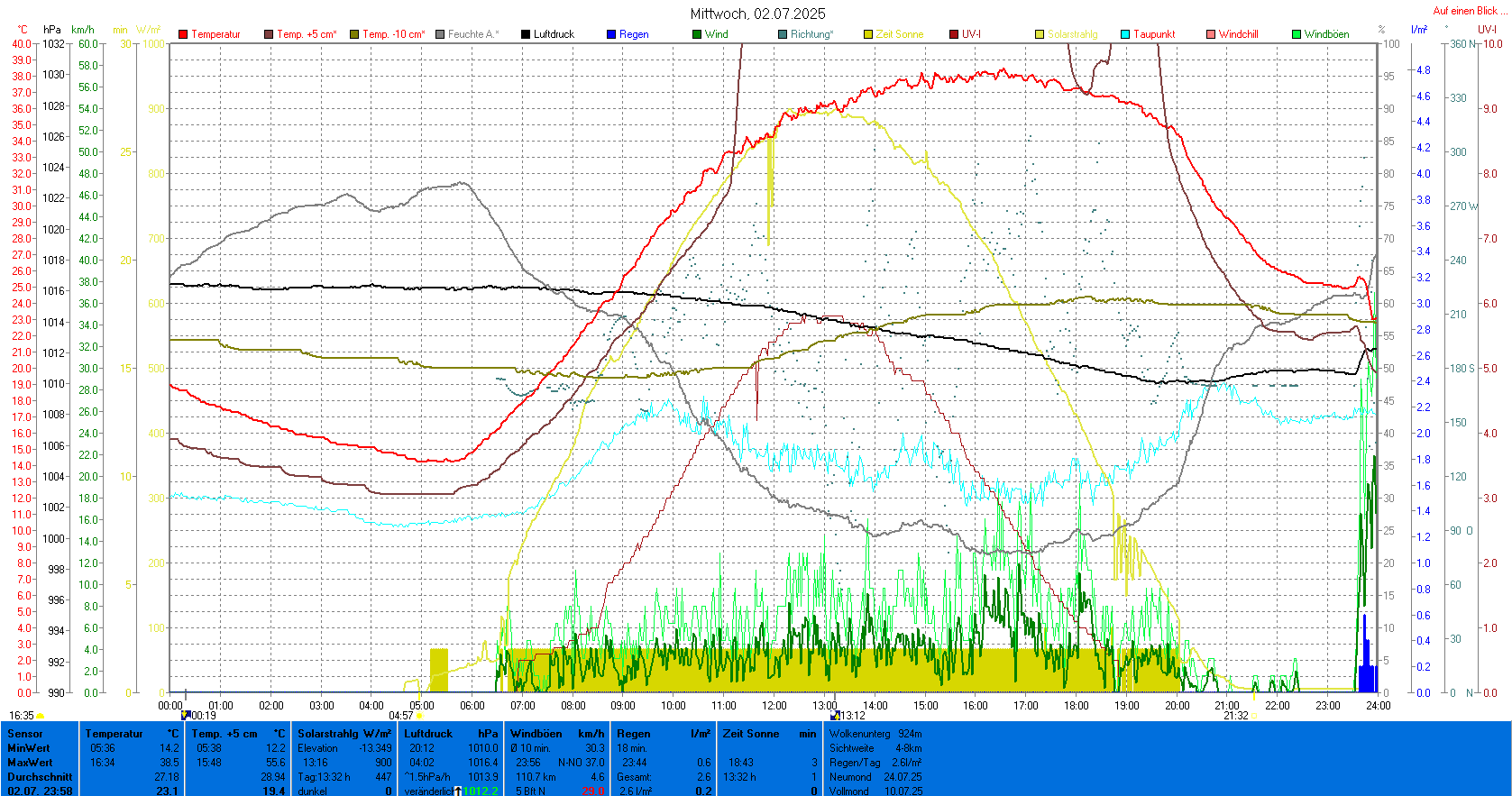Viewport: 1512px width, 796px height.
Task: Click the 'Wolkenunterg 924m' entry
Action: pyautogui.click(x=875, y=734)
